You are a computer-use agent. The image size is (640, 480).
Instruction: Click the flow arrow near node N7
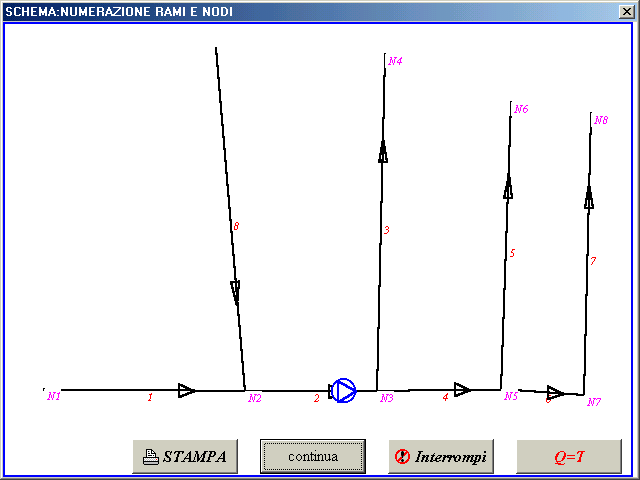click(x=556, y=393)
